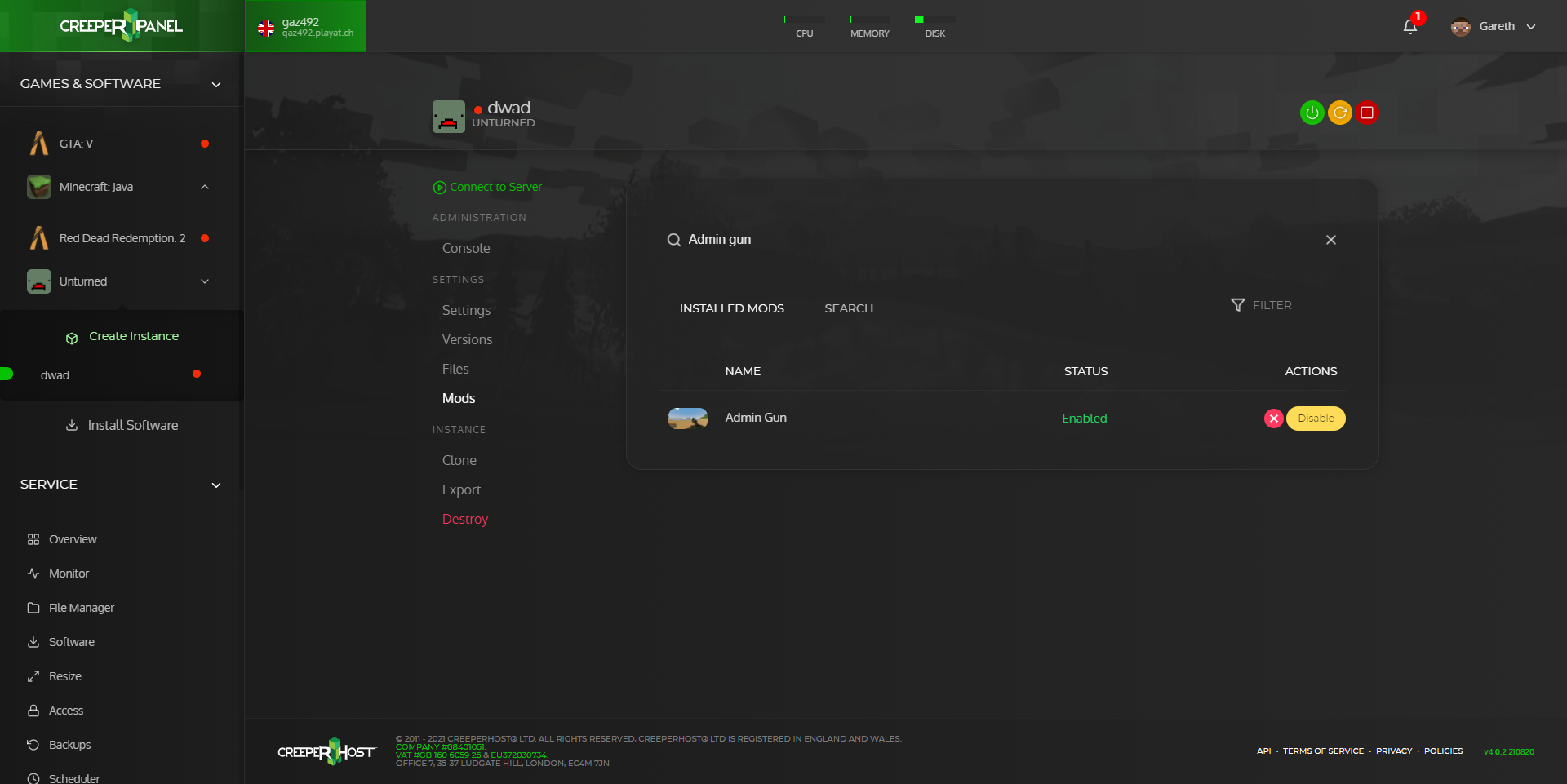Click Connect to Server link

487,187
